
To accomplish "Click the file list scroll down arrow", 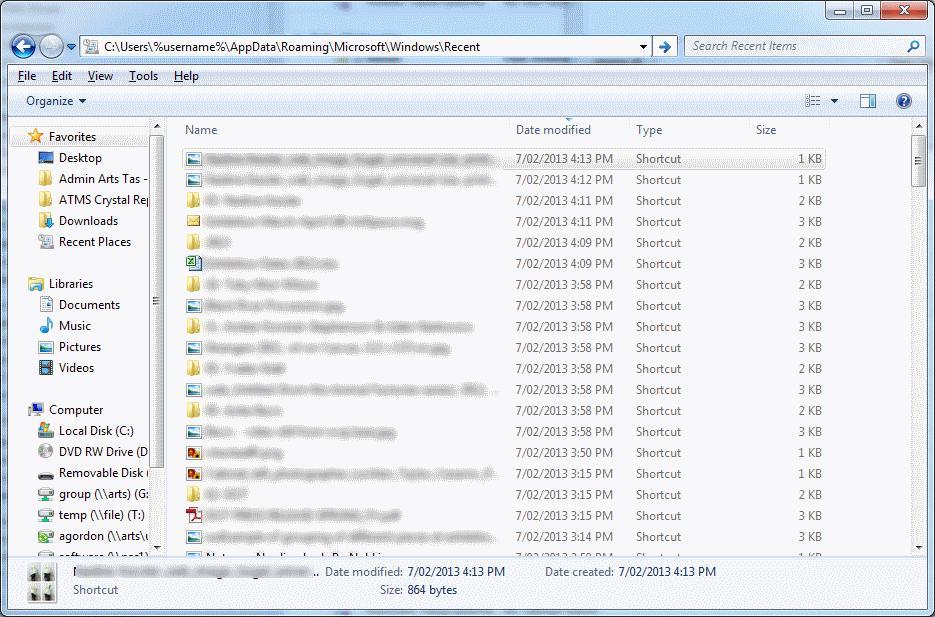I will [918, 547].
